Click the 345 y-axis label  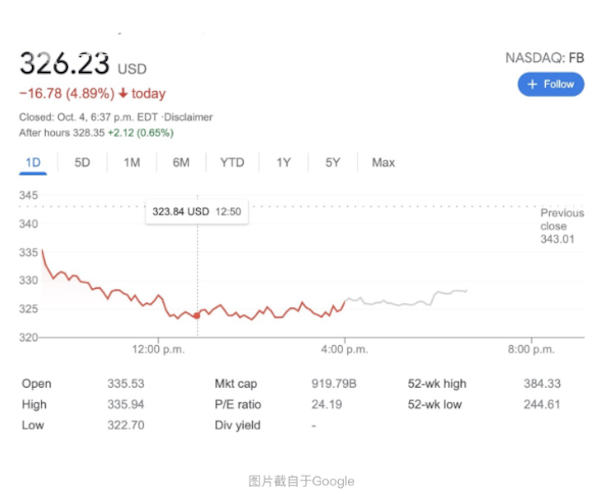29,195
